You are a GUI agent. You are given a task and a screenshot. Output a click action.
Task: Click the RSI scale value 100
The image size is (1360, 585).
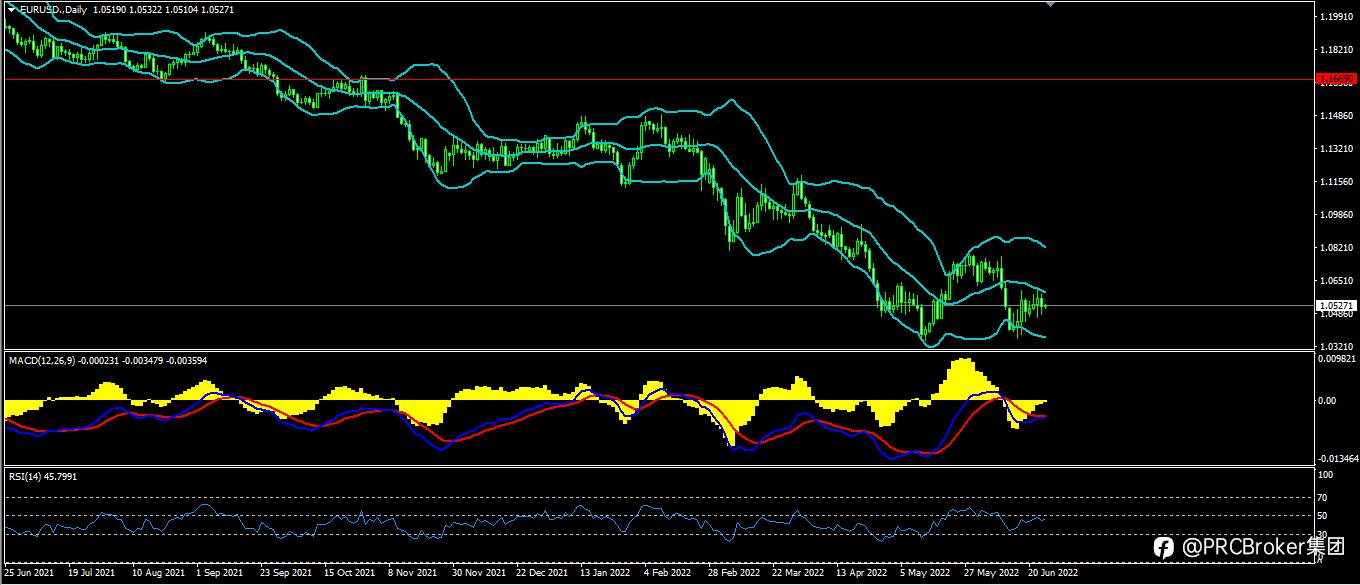(x=1328, y=475)
